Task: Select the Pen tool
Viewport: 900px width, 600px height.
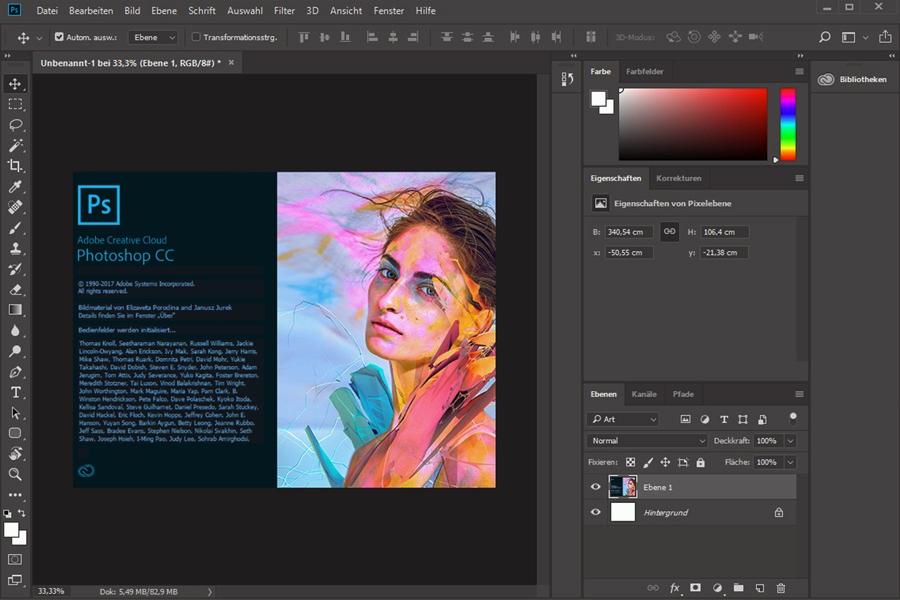Action: tap(15, 372)
